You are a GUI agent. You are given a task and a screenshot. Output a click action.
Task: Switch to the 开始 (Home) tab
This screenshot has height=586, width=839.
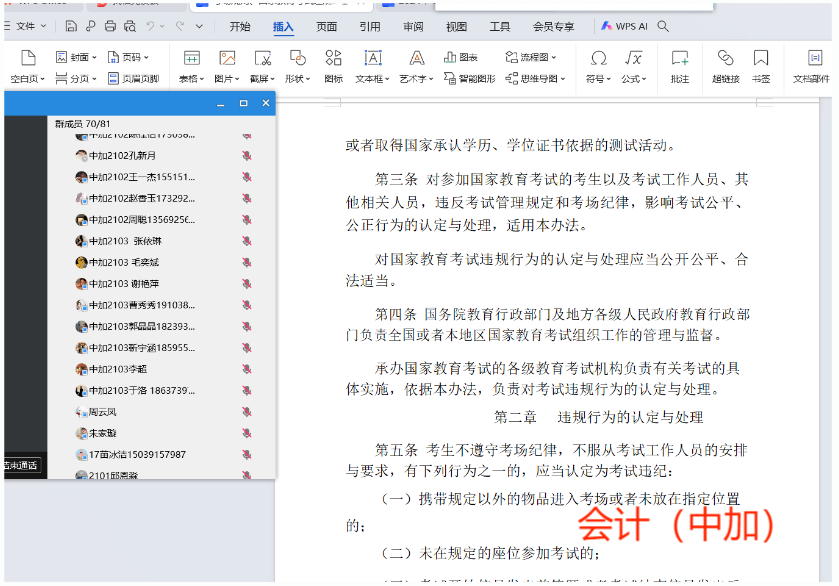(x=240, y=26)
